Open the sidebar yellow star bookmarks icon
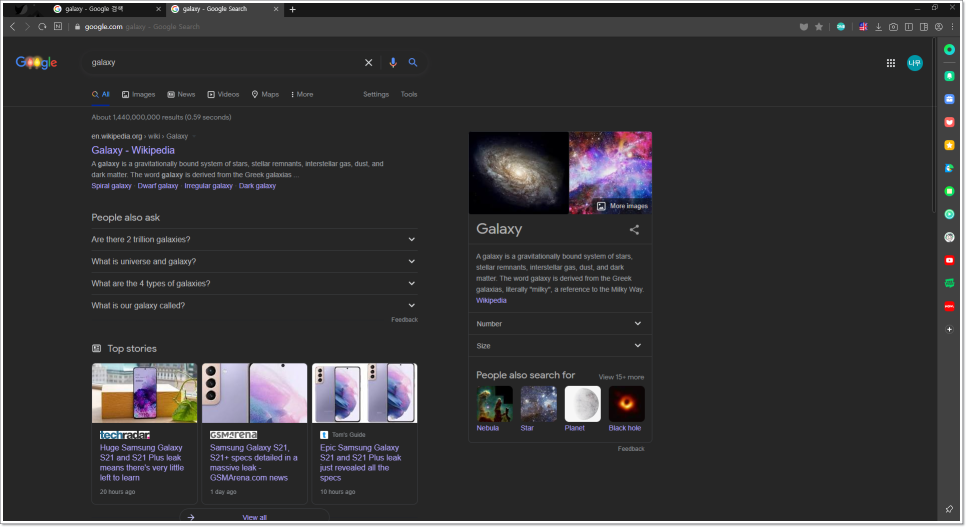The height and width of the screenshot is (527, 966). point(949,145)
